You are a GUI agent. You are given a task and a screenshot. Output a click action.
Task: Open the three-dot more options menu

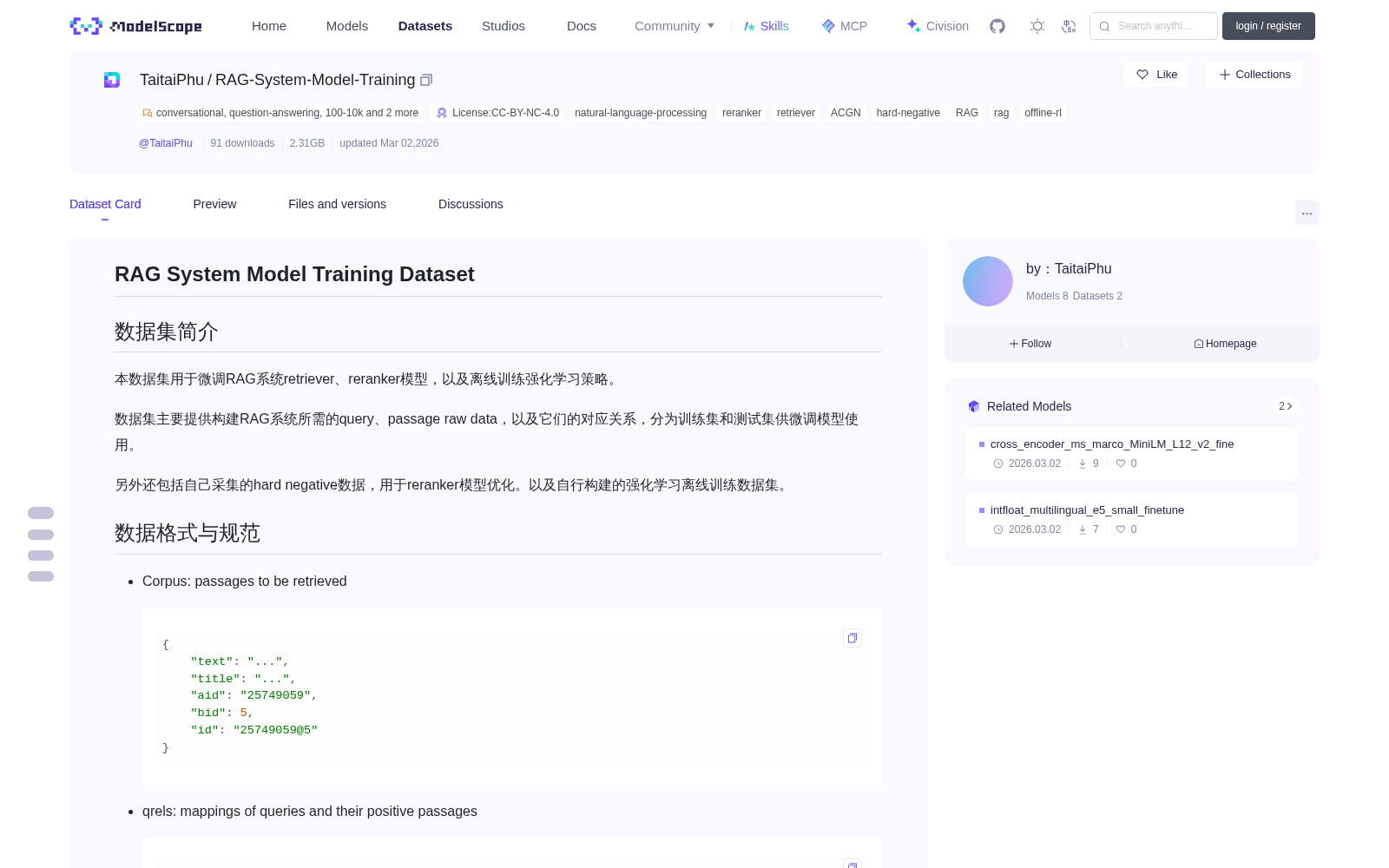pyautogui.click(x=1307, y=213)
